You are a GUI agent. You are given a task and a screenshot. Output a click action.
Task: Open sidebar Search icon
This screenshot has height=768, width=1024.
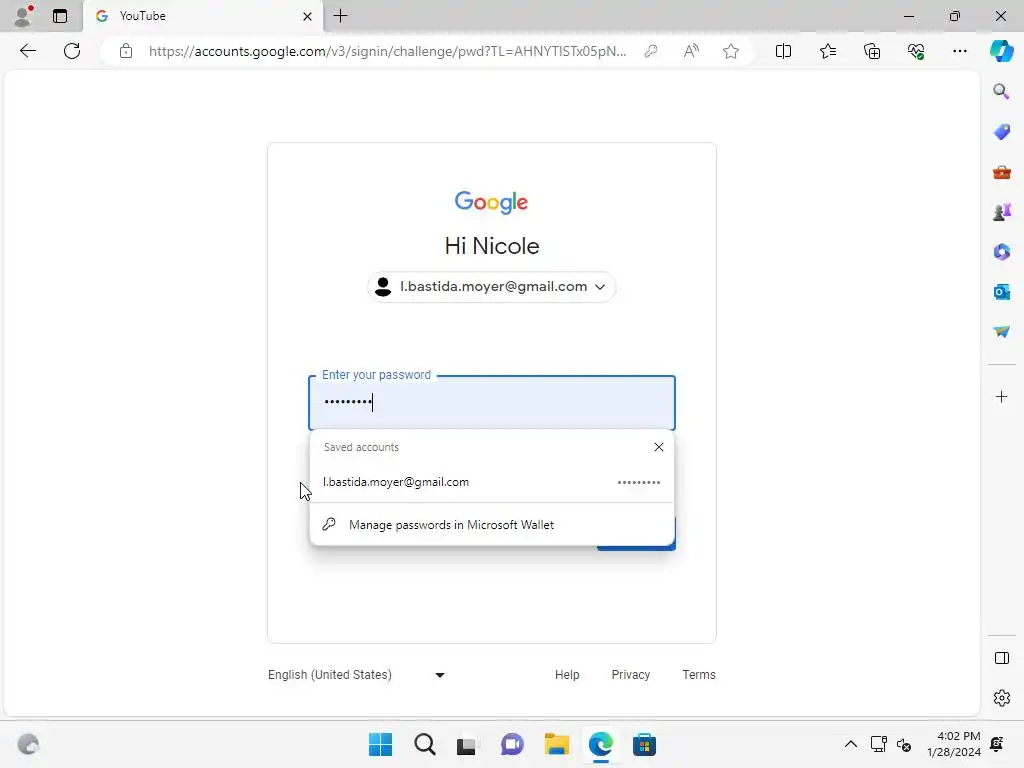1001,91
